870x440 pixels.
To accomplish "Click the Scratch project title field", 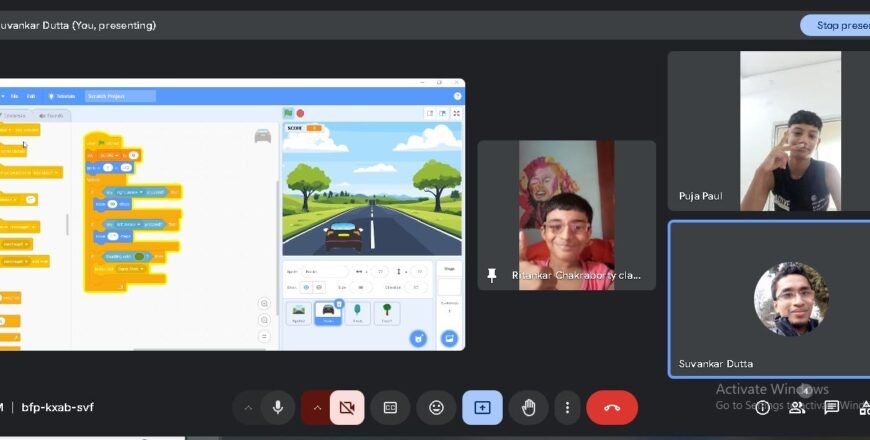I will coord(120,97).
